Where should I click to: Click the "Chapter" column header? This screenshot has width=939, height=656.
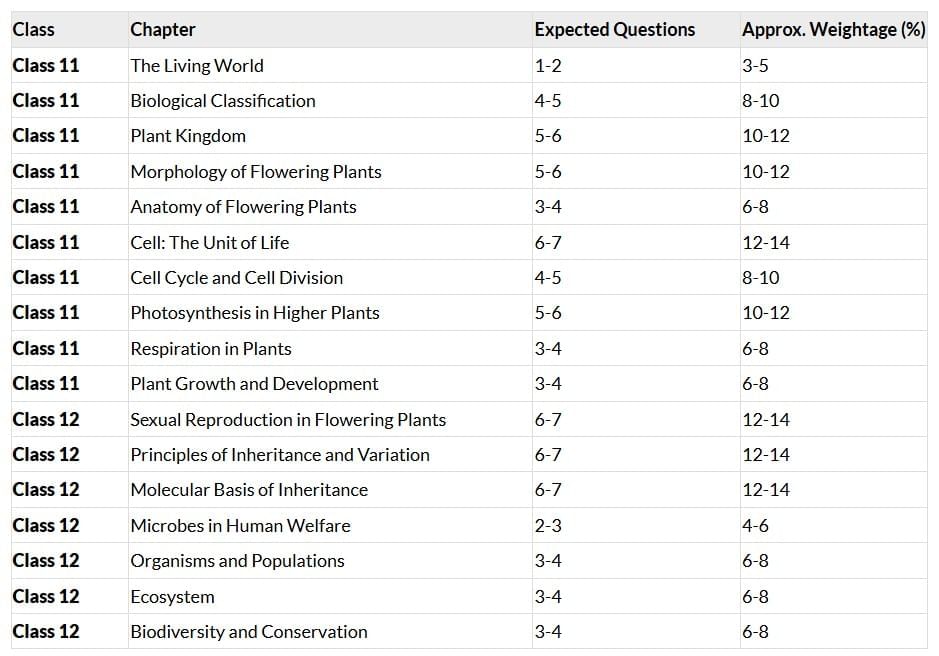coord(163,30)
